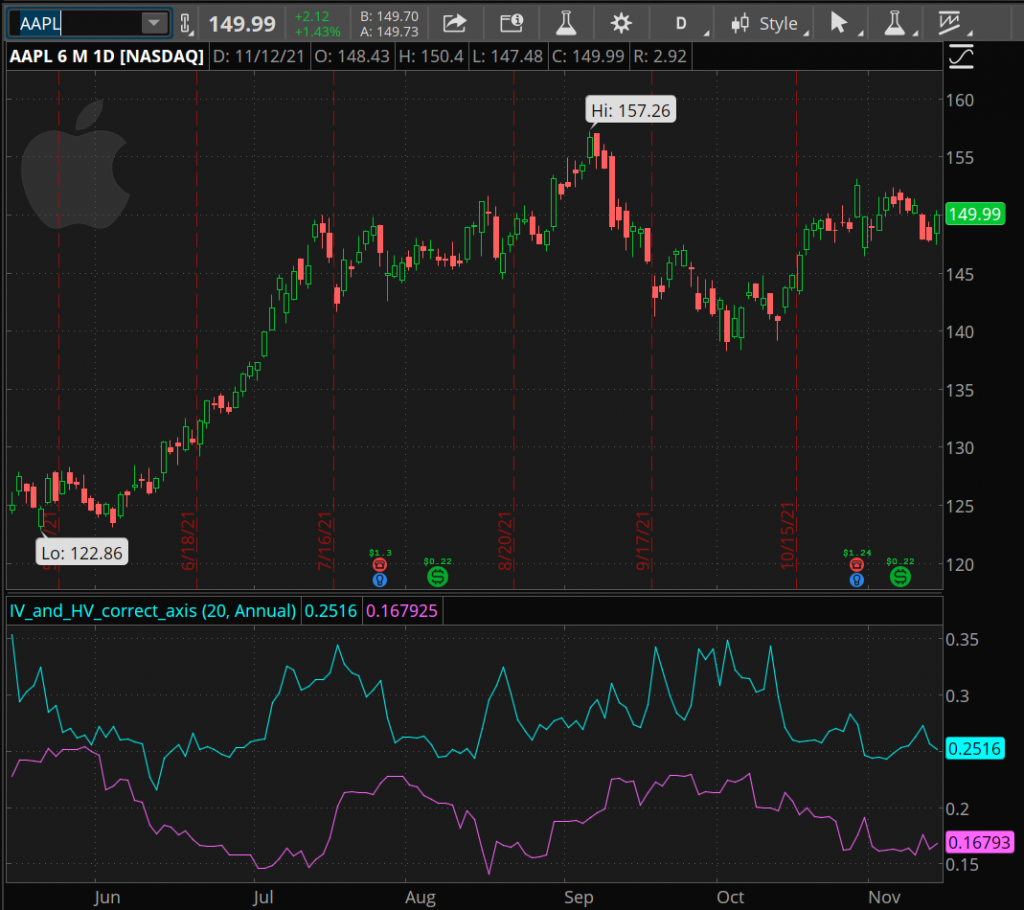
Task: Click the Jul label on time axis
Action: point(263,897)
